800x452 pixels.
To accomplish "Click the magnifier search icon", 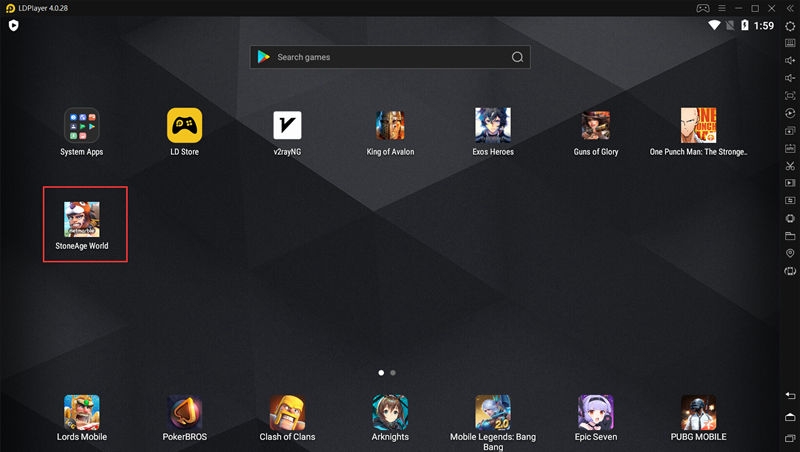I will tap(517, 57).
